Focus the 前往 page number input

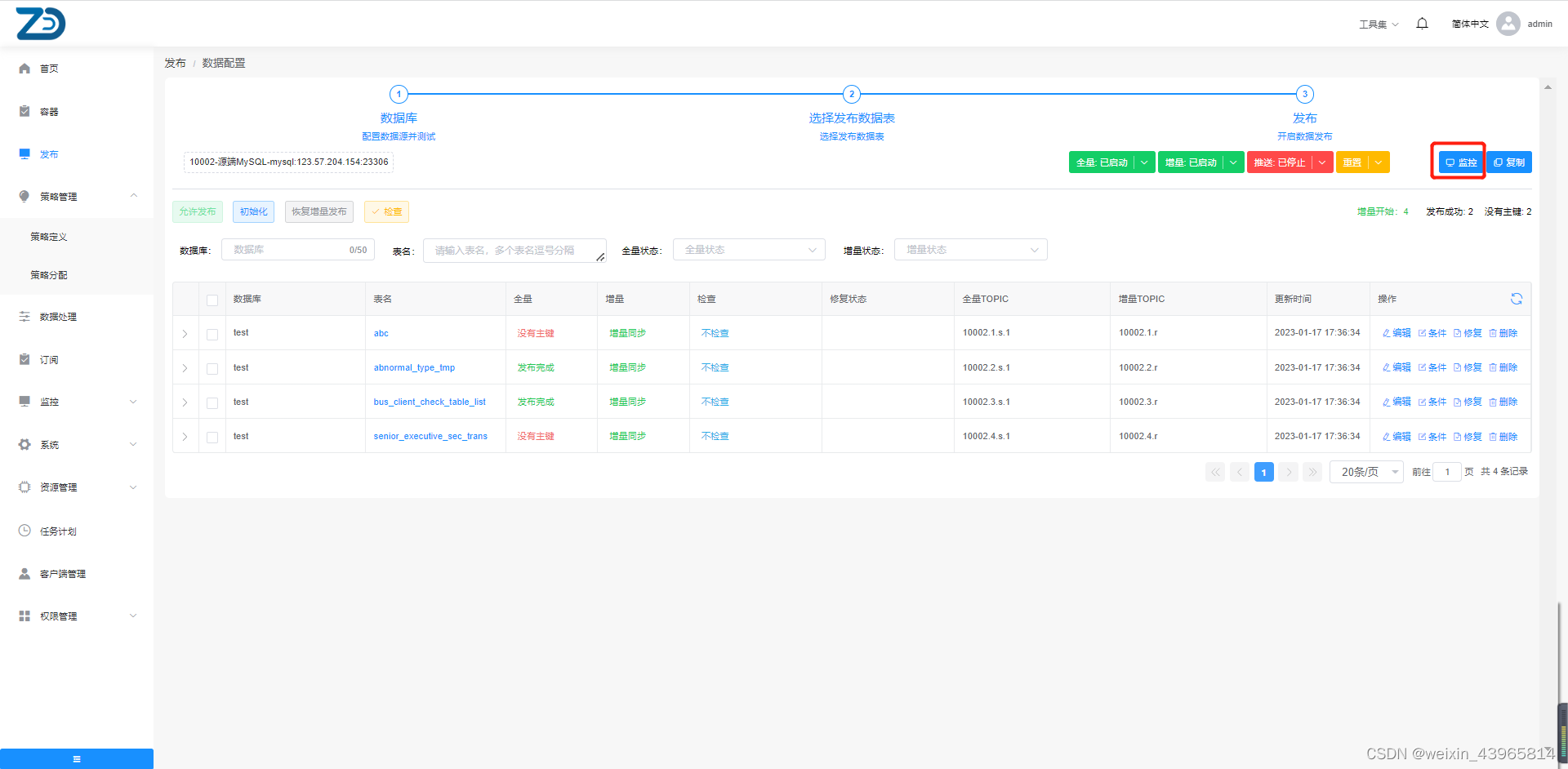pyautogui.click(x=1447, y=472)
